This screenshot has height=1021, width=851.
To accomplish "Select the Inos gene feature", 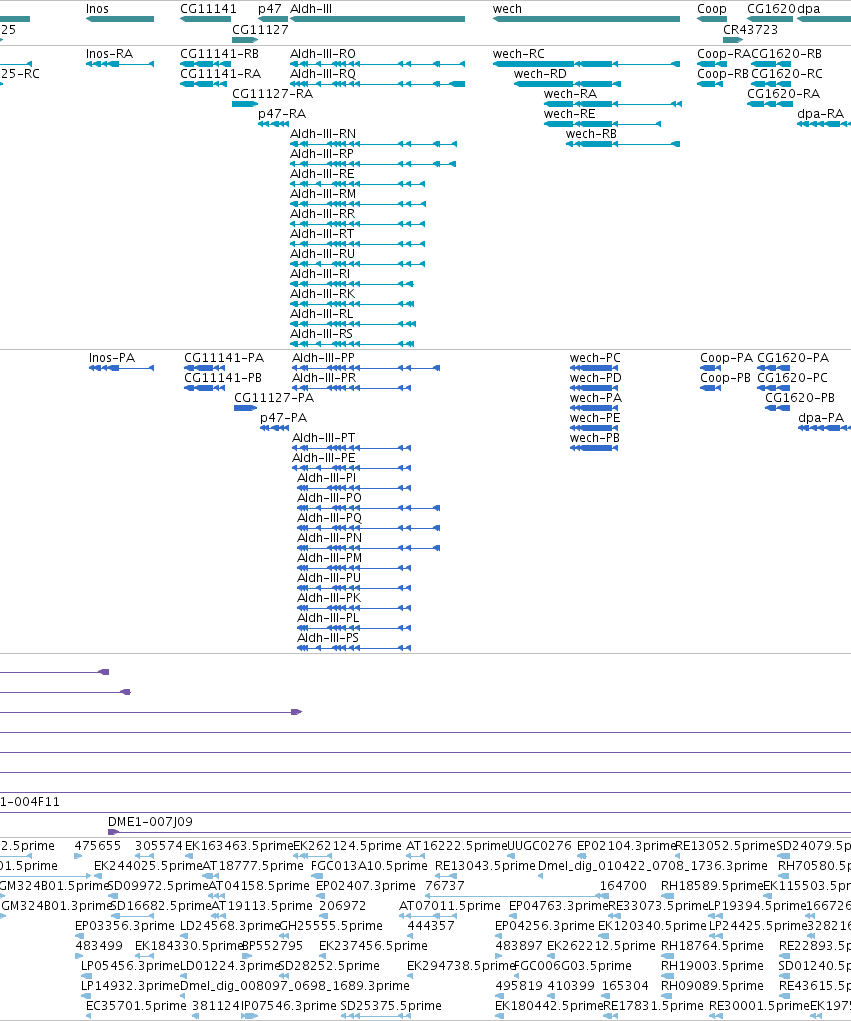I will point(120,19).
